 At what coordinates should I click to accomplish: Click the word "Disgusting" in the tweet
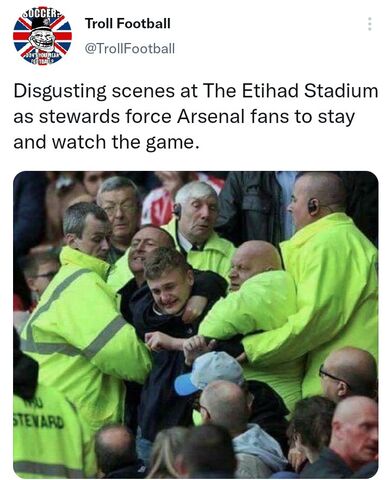point(60,92)
